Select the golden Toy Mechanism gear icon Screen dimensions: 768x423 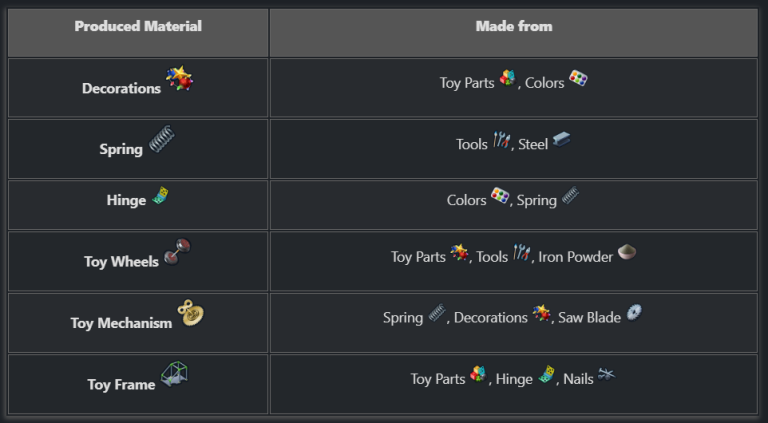(x=190, y=314)
